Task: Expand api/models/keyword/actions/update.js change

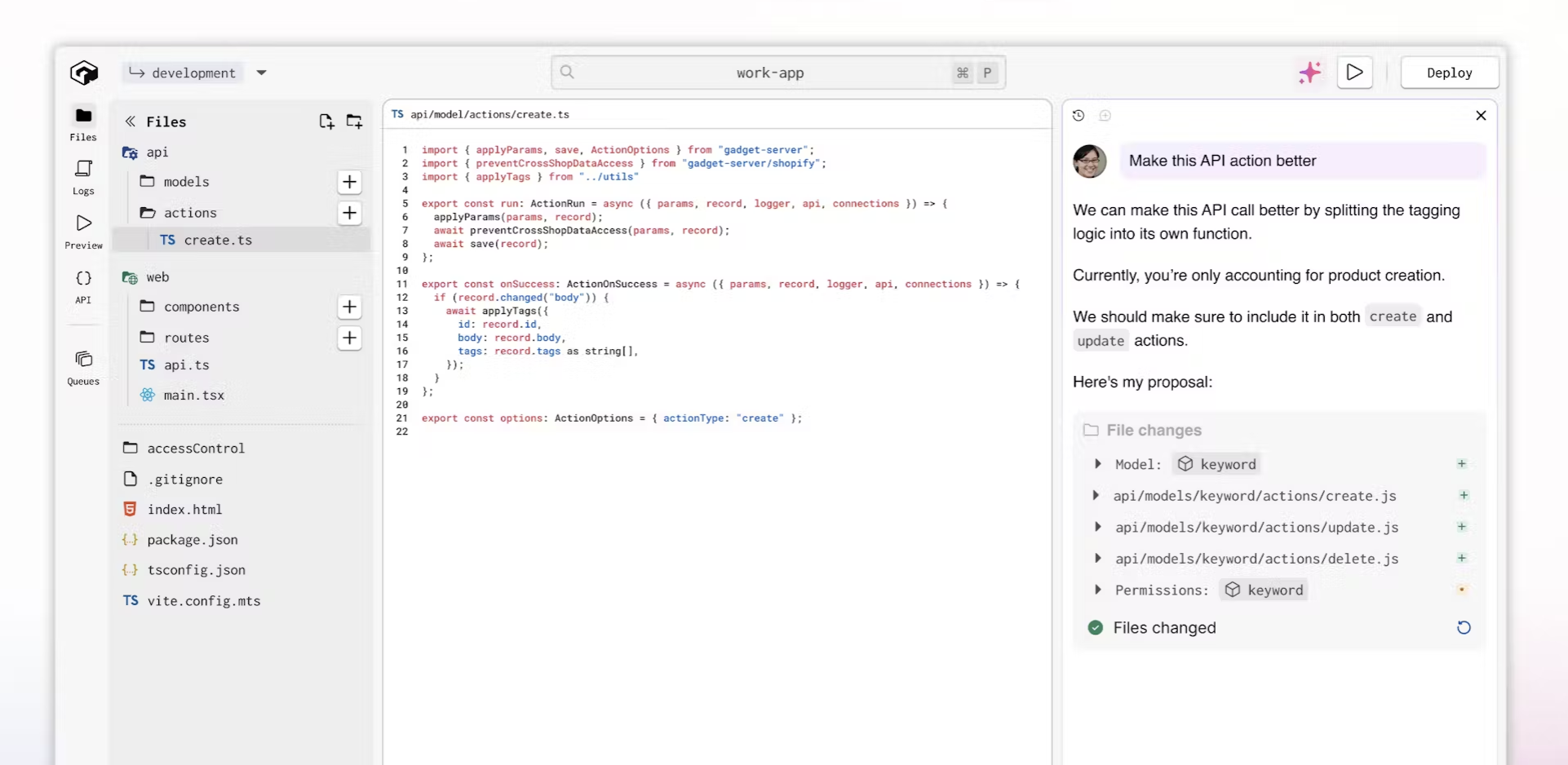Action: (1097, 527)
